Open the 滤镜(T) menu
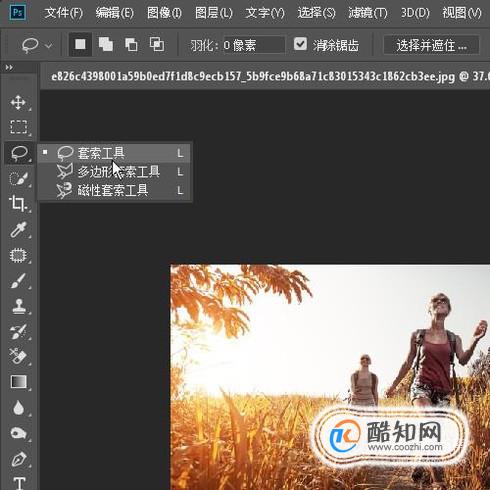Screen dimensions: 490x490 368,13
